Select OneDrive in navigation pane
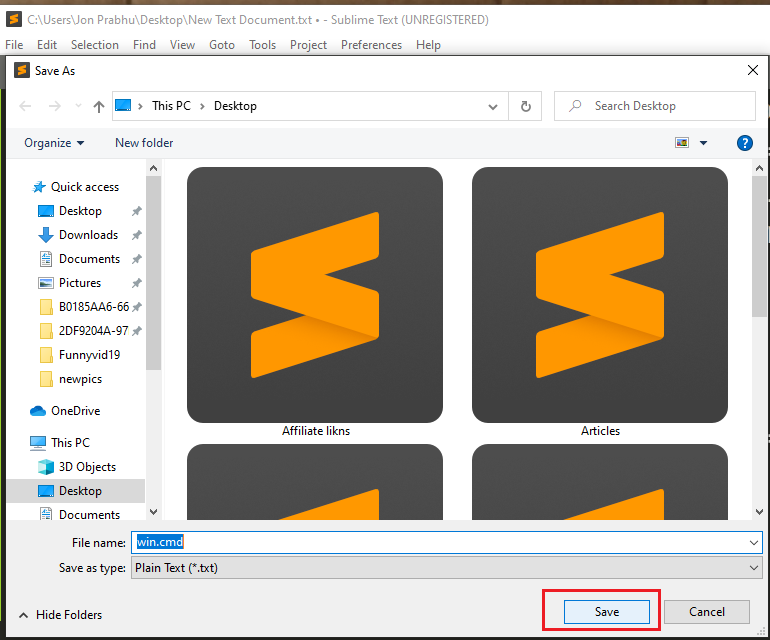 76,411
